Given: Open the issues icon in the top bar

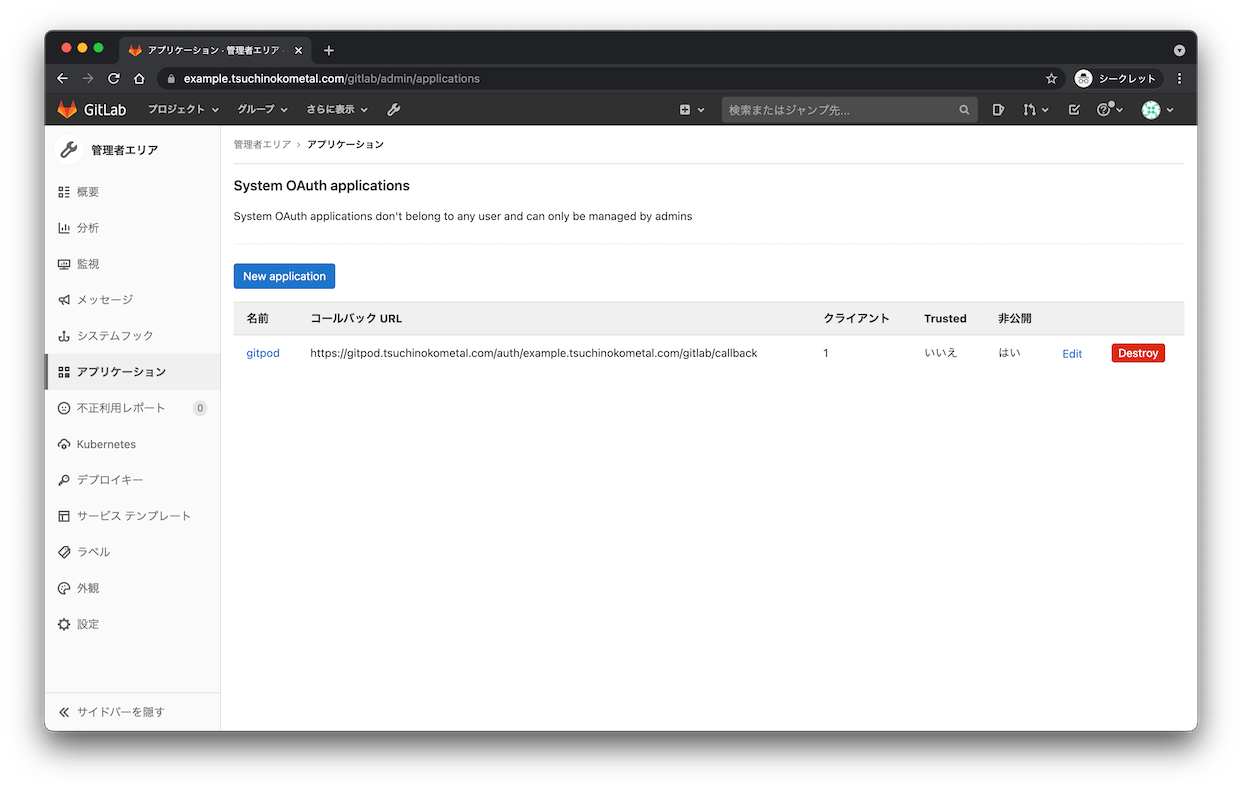Looking at the screenshot, I should click(x=998, y=109).
